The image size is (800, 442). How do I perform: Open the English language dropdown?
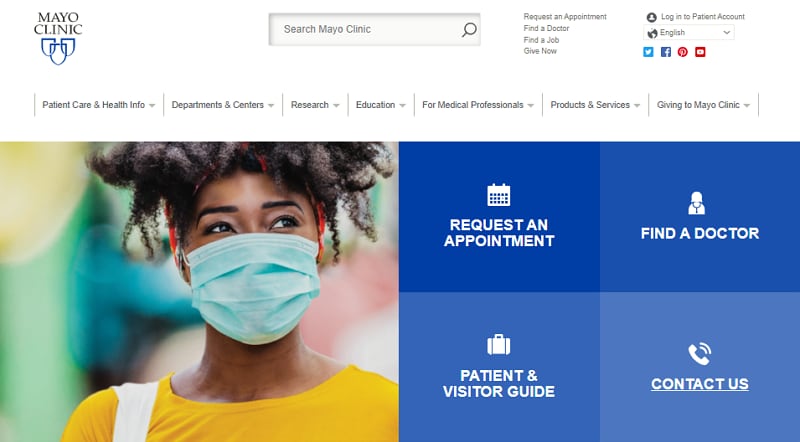689,33
